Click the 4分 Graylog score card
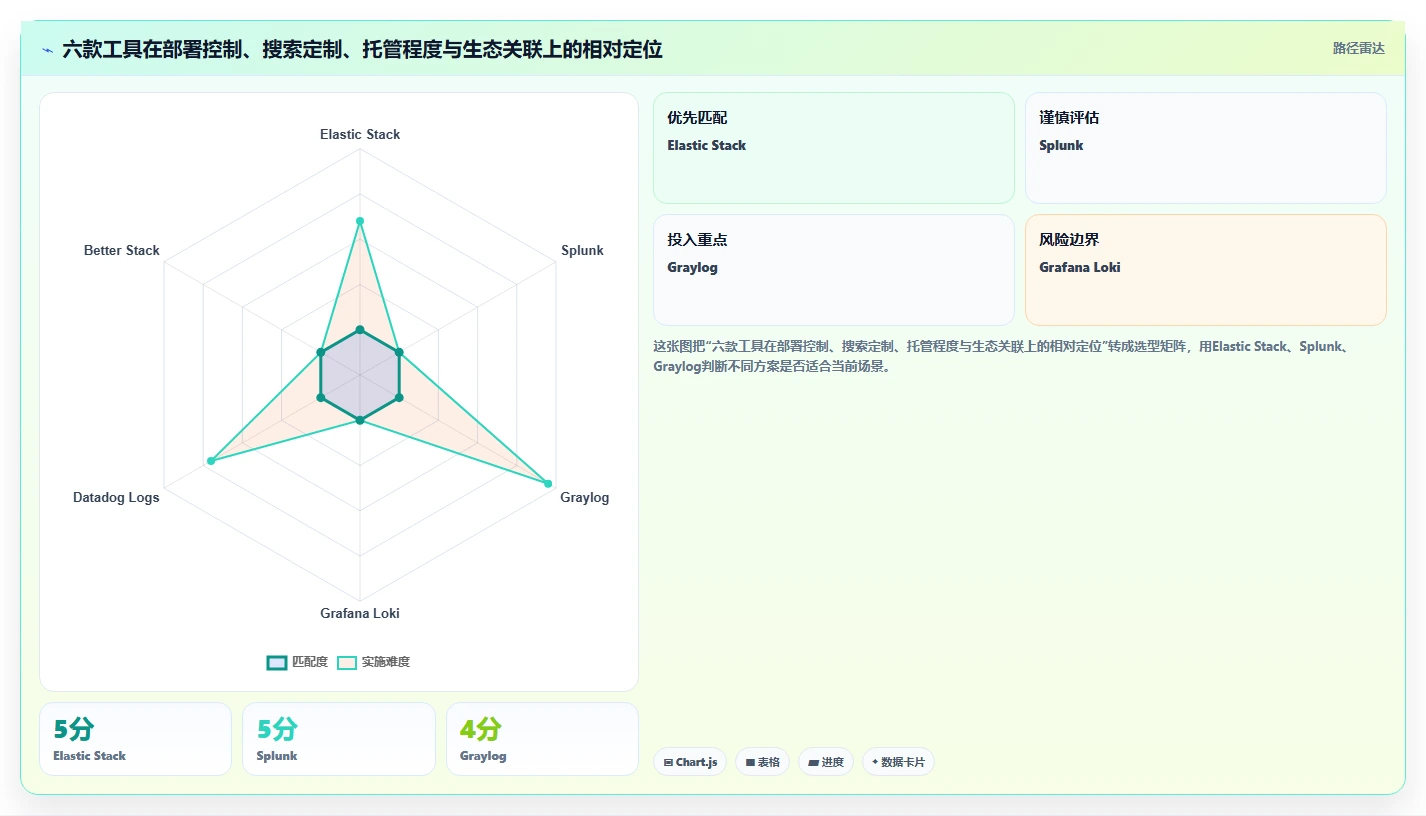The image size is (1426, 816). [x=542, y=739]
